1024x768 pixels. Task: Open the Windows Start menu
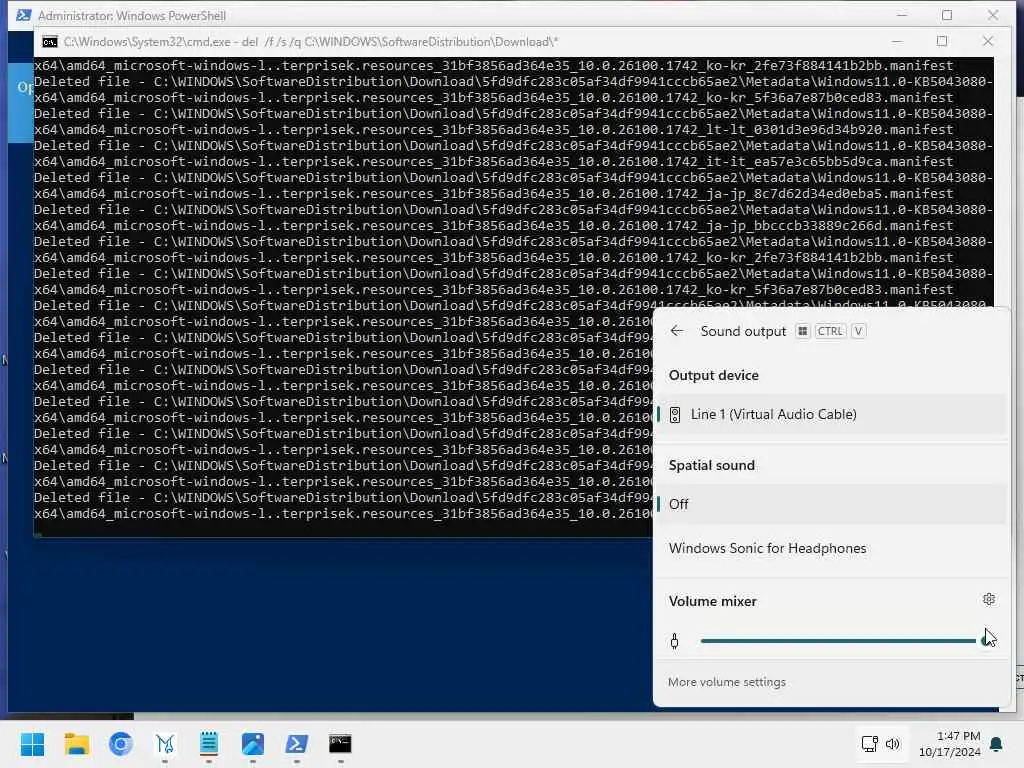pos(33,744)
